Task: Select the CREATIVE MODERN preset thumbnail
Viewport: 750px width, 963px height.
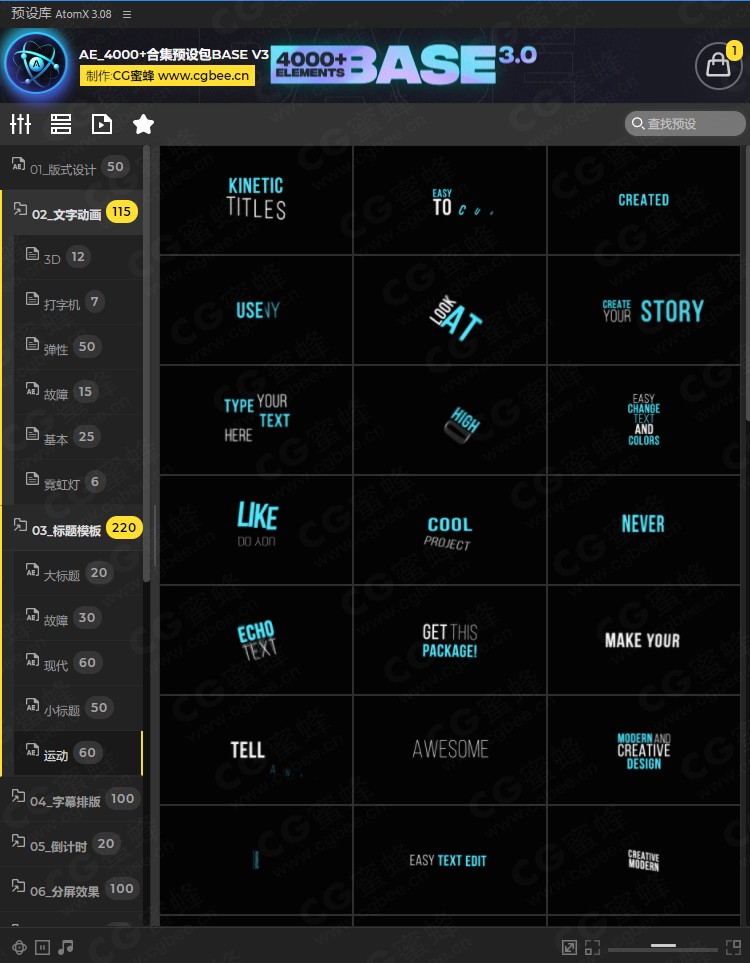Action: pos(644,860)
